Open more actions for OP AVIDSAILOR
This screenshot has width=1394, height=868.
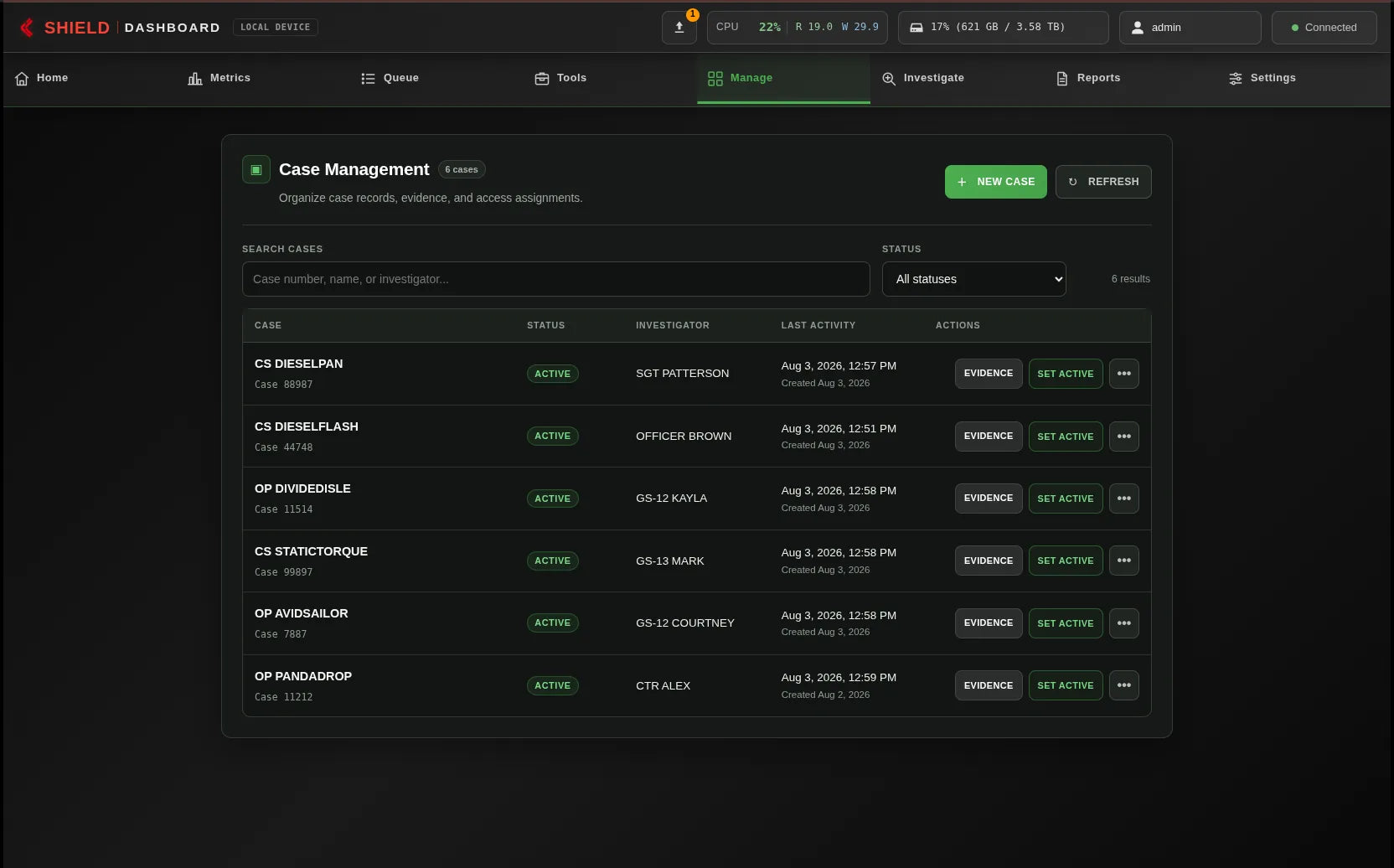pos(1124,623)
